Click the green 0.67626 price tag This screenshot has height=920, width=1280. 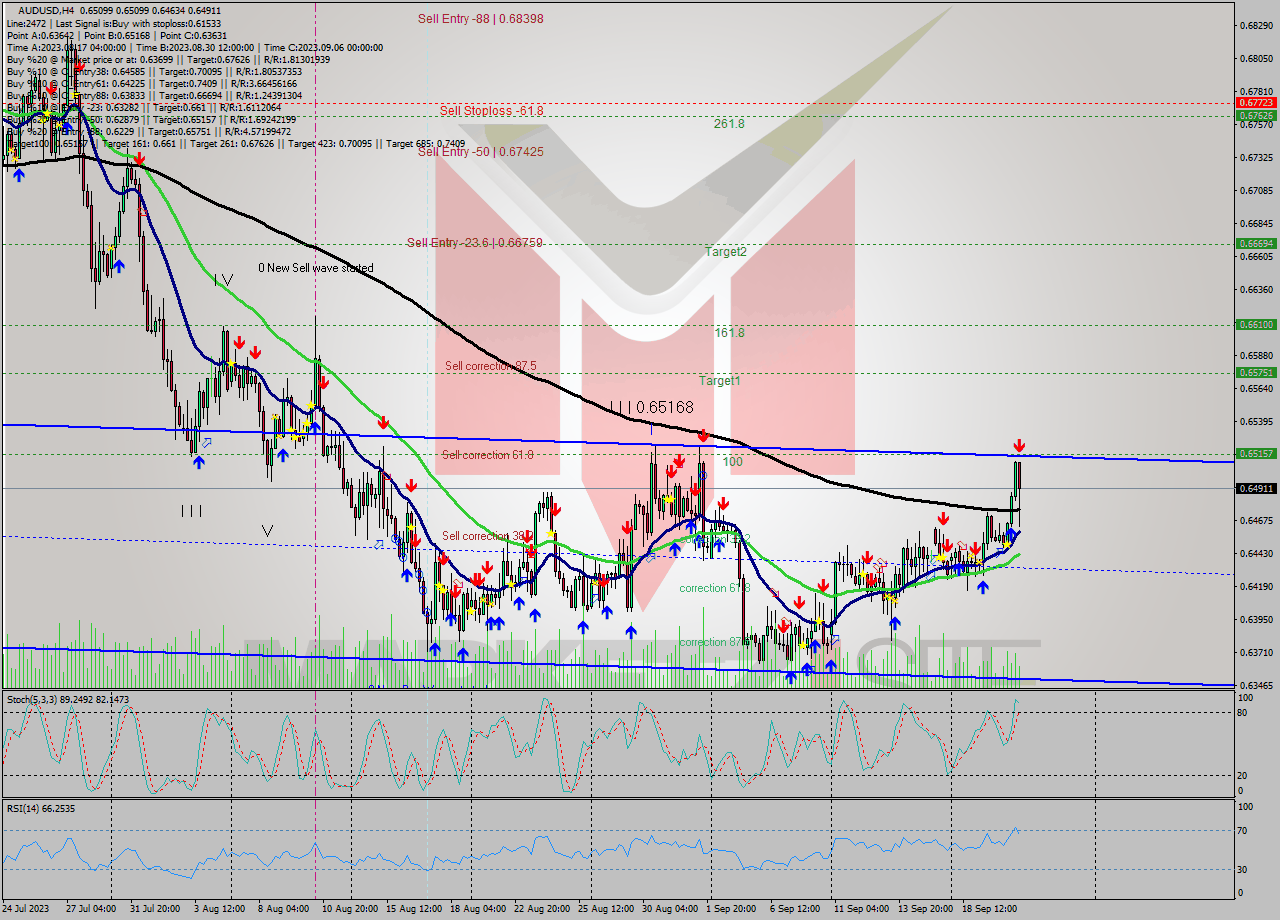coord(1255,116)
